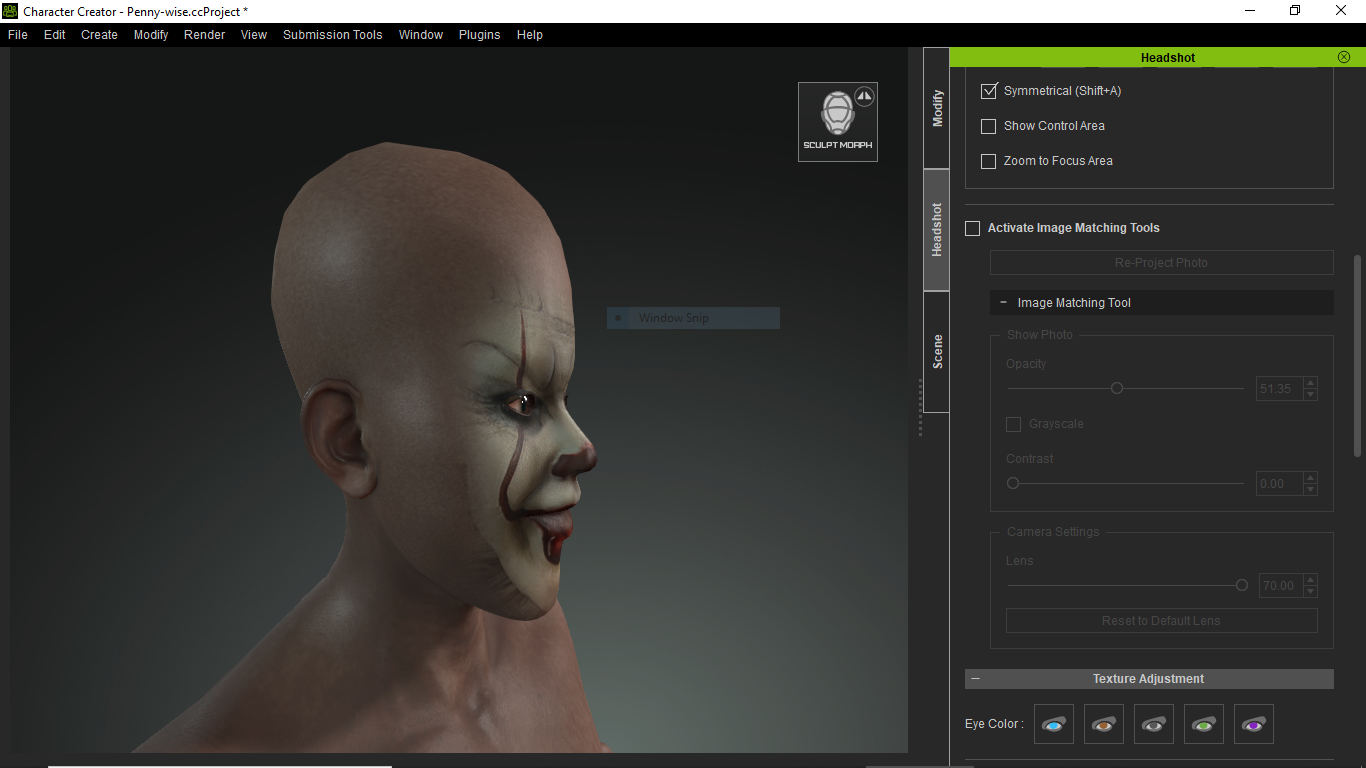1366x768 pixels.
Task: Click the Contrast value field 0.00
Action: 1279,484
